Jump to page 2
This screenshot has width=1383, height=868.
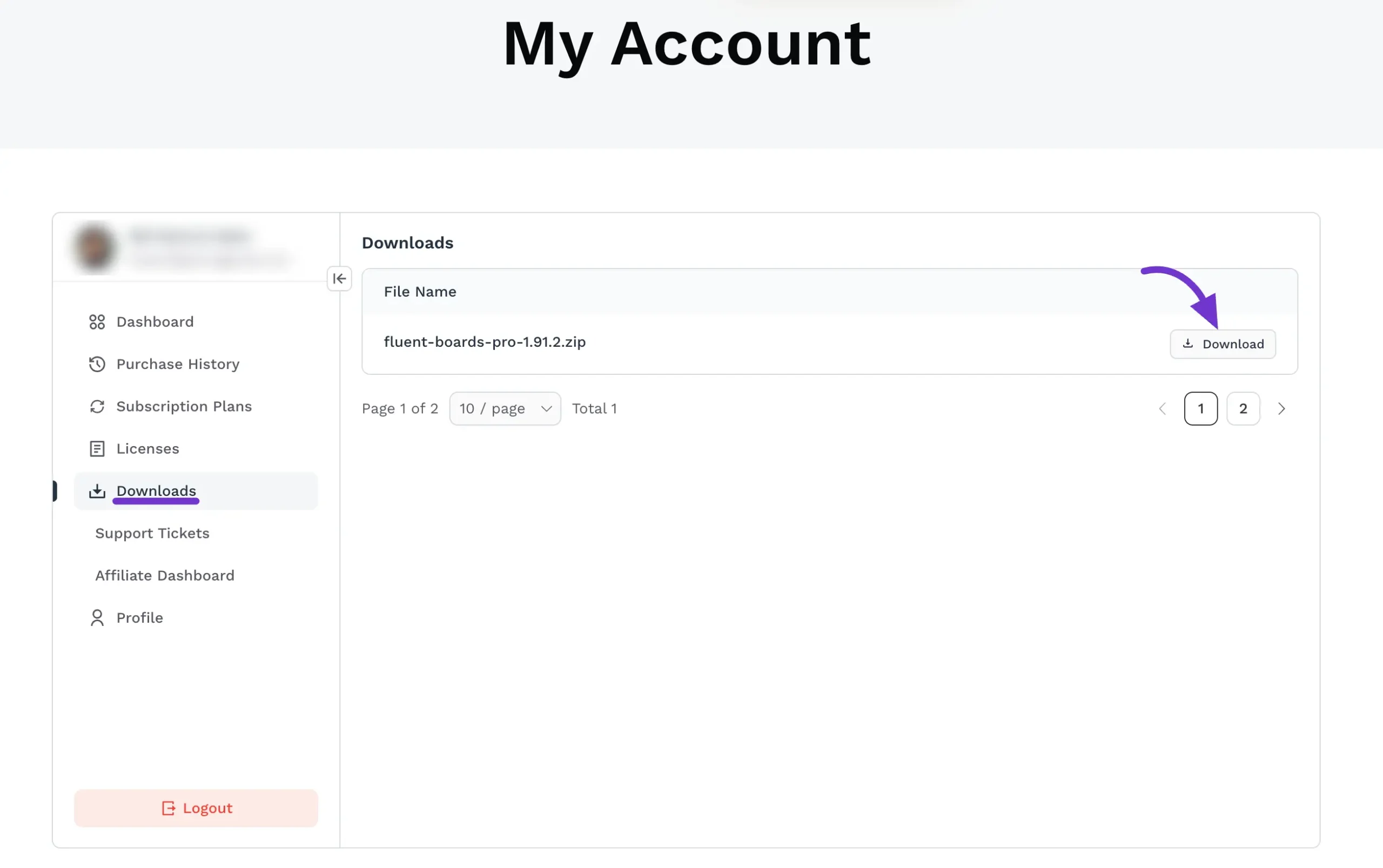[x=1243, y=409]
